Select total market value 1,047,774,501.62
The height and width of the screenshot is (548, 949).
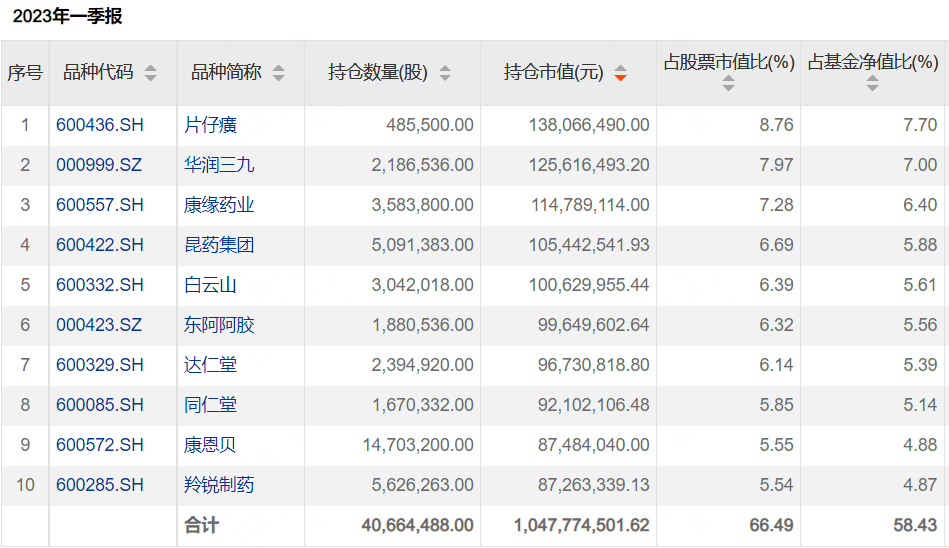point(582,525)
